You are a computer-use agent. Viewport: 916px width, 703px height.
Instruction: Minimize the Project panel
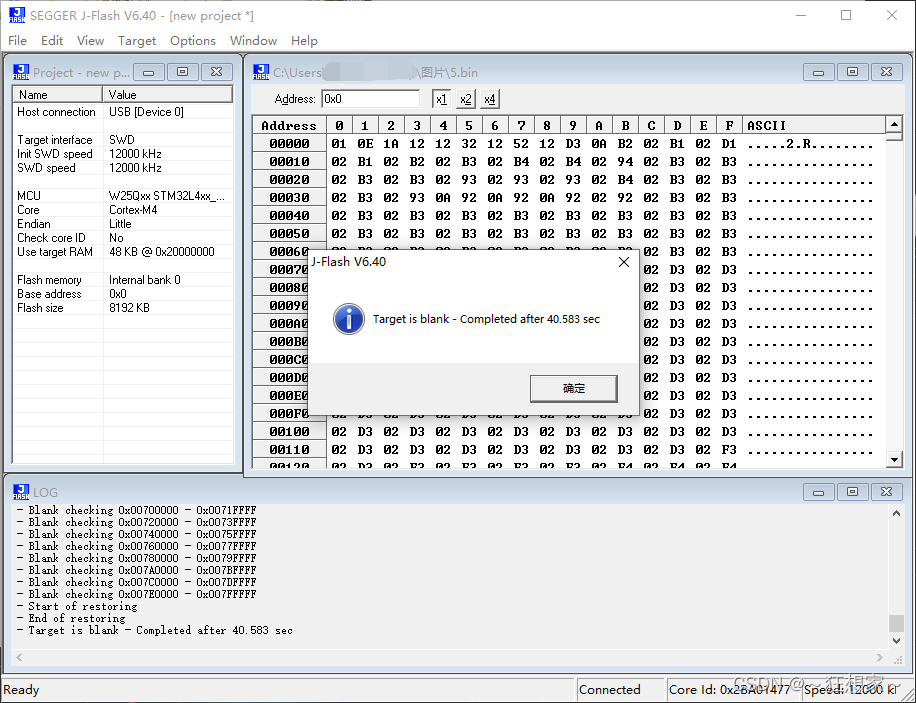pyautogui.click(x=148, y=72)
